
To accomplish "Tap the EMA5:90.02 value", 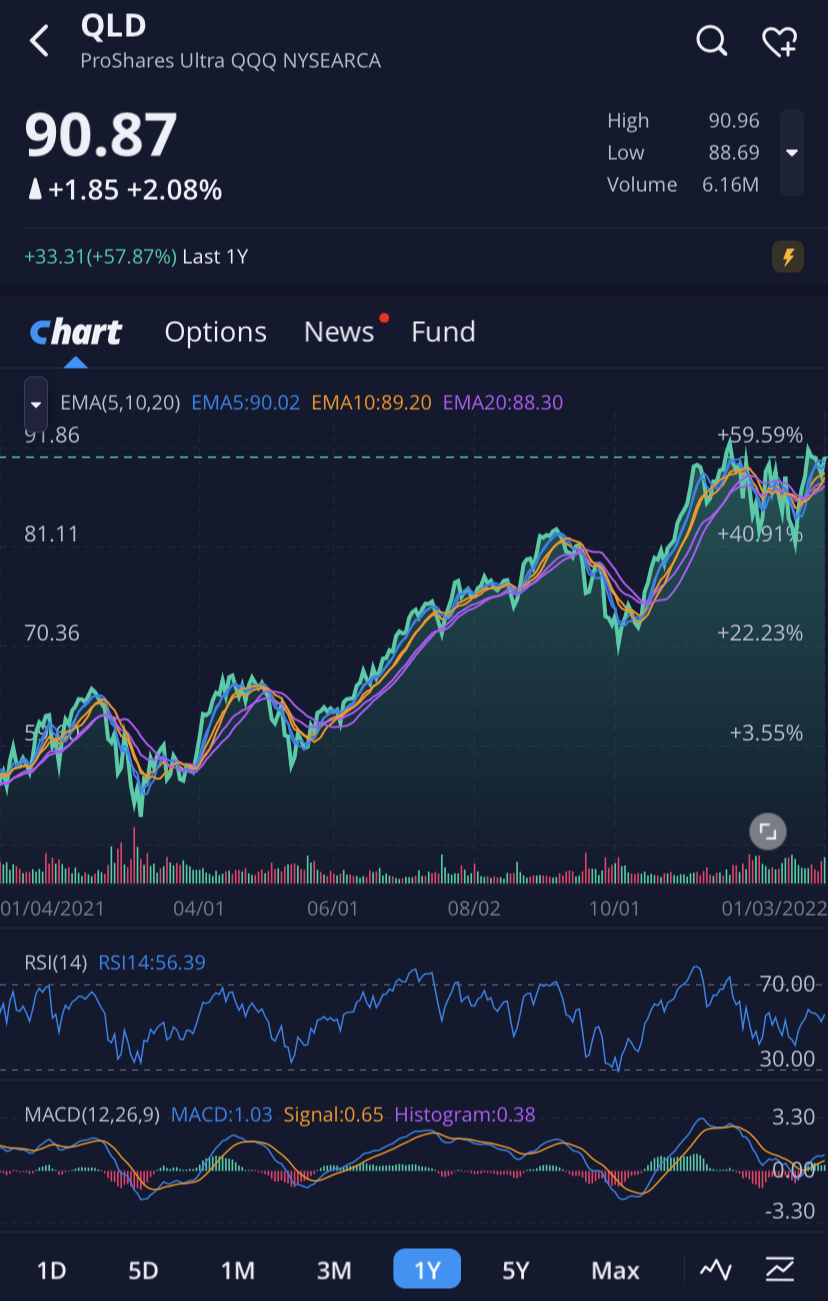I will tap(245, 403).
